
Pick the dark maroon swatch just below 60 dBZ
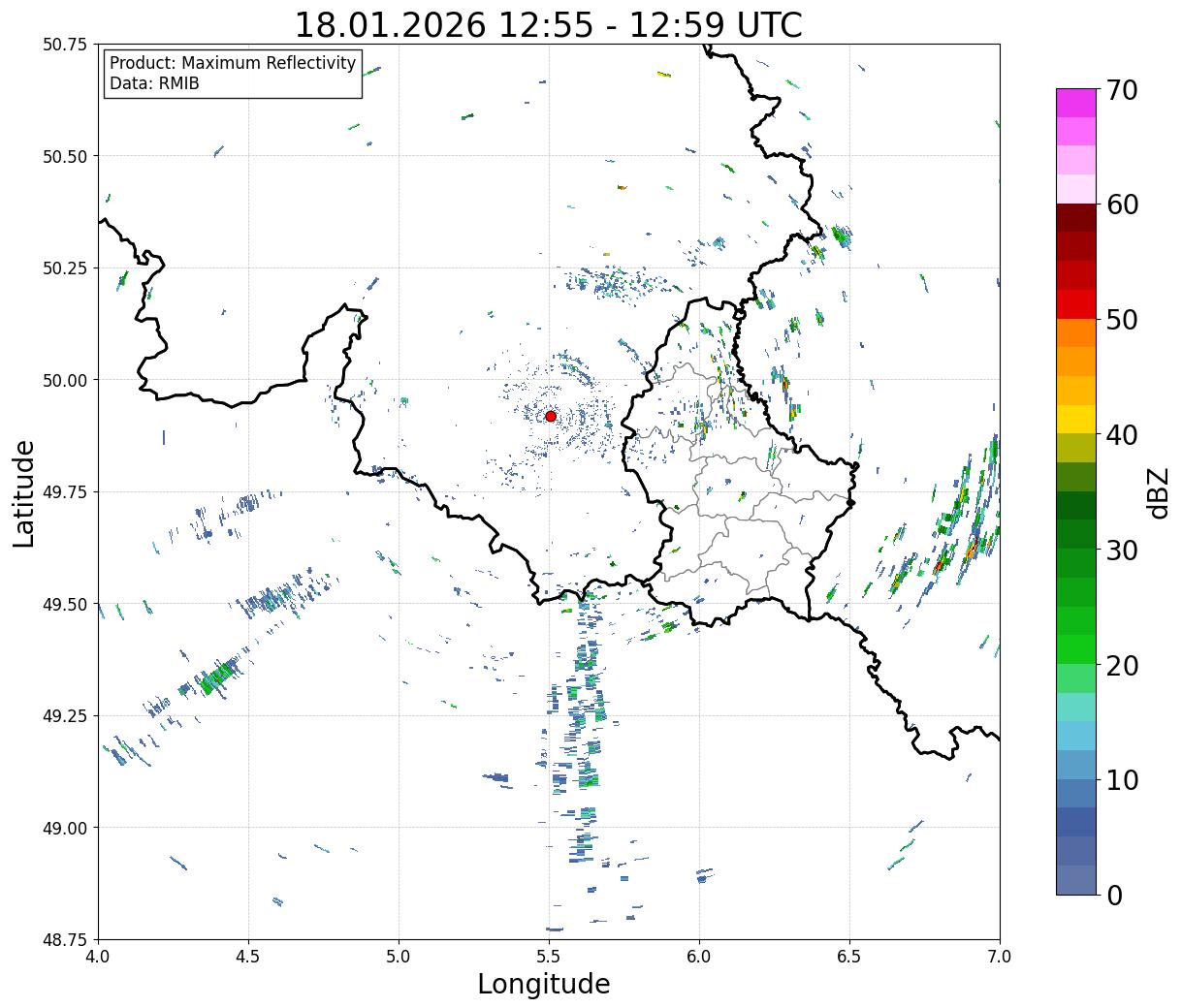pyautogui.click(x=1076, y=217)
